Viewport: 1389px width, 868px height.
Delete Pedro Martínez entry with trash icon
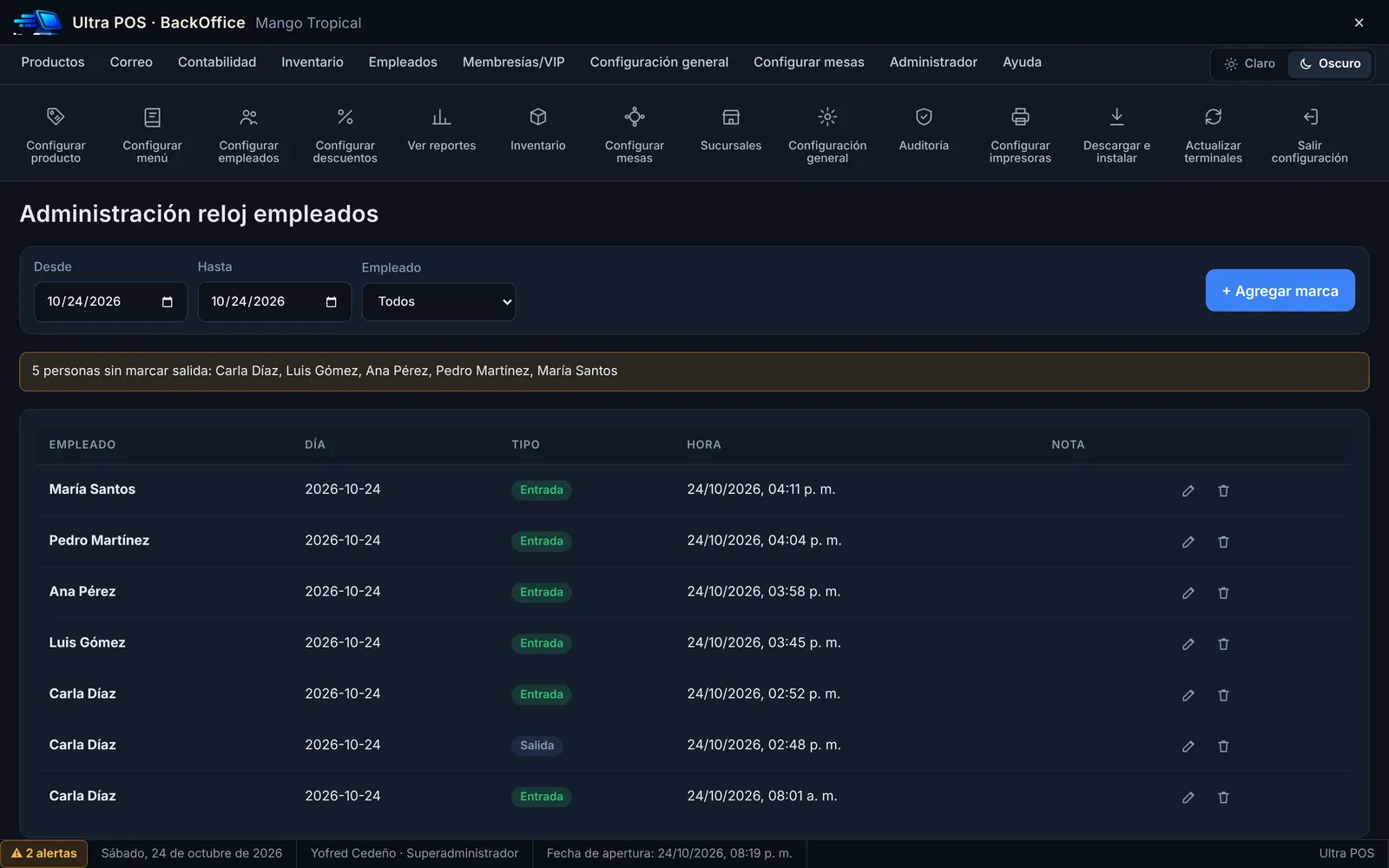[1223, 542]
